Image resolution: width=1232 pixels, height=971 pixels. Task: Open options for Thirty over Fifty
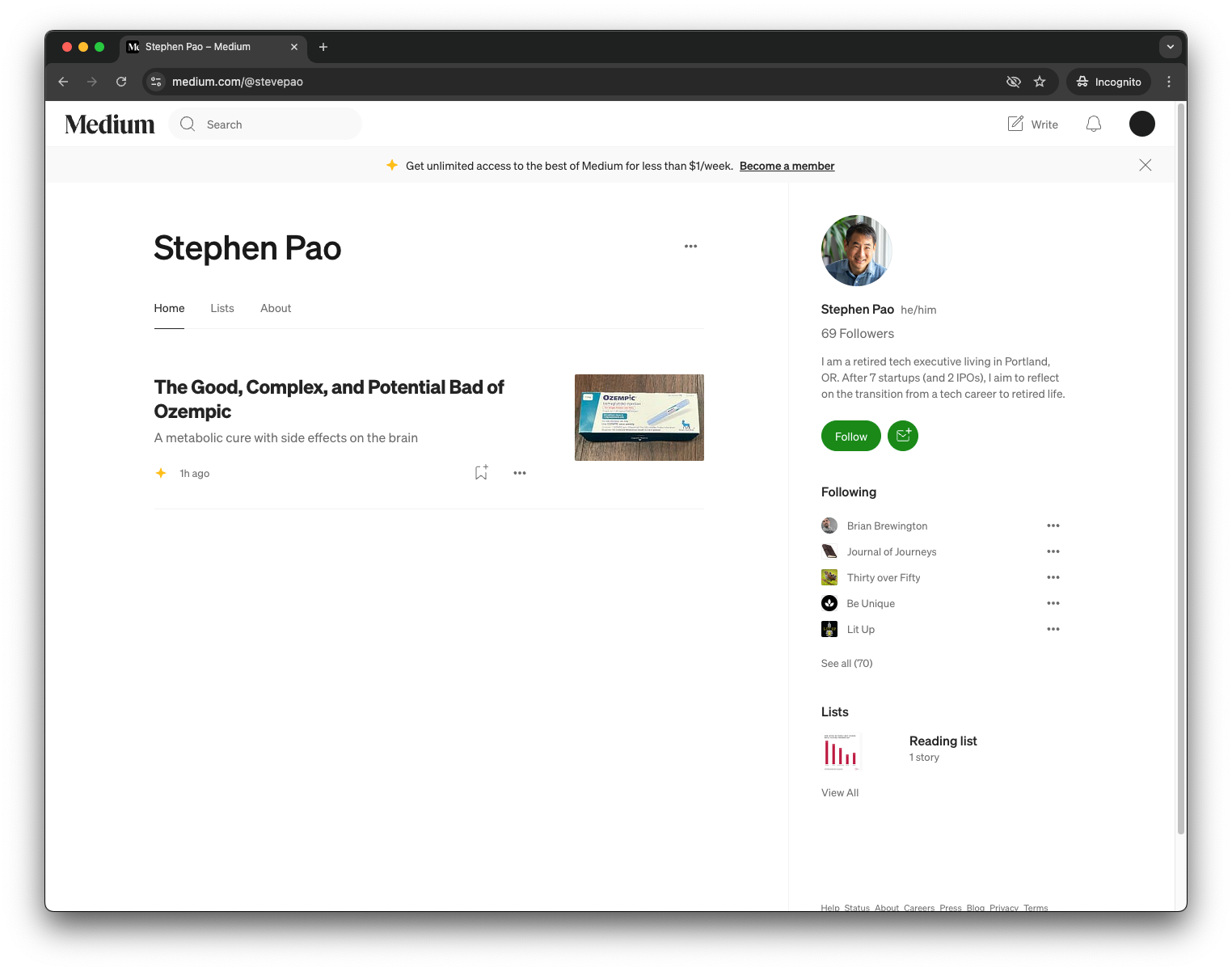coord(1053,577)
